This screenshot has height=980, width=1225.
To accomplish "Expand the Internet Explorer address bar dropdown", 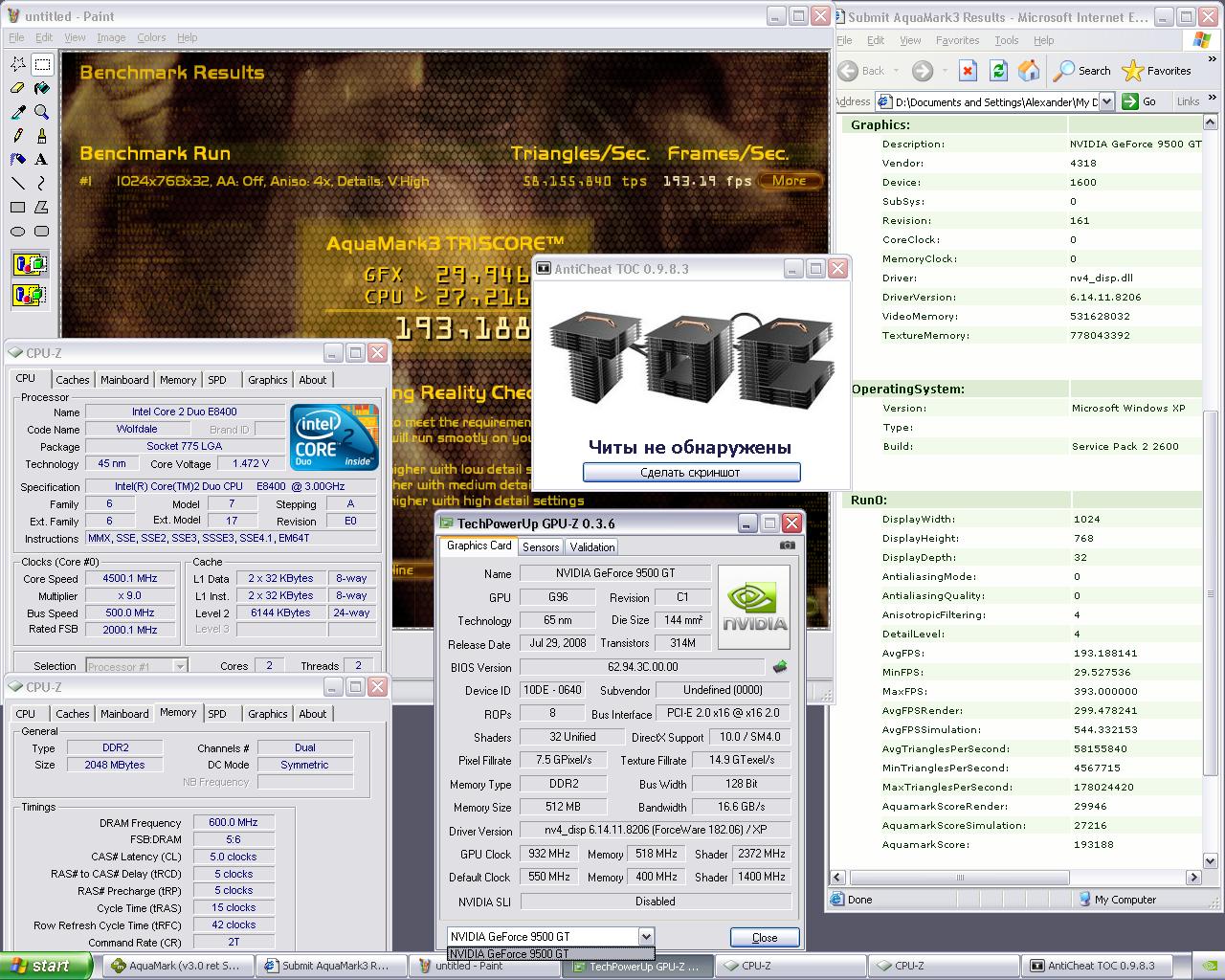I will point(1105,101).
